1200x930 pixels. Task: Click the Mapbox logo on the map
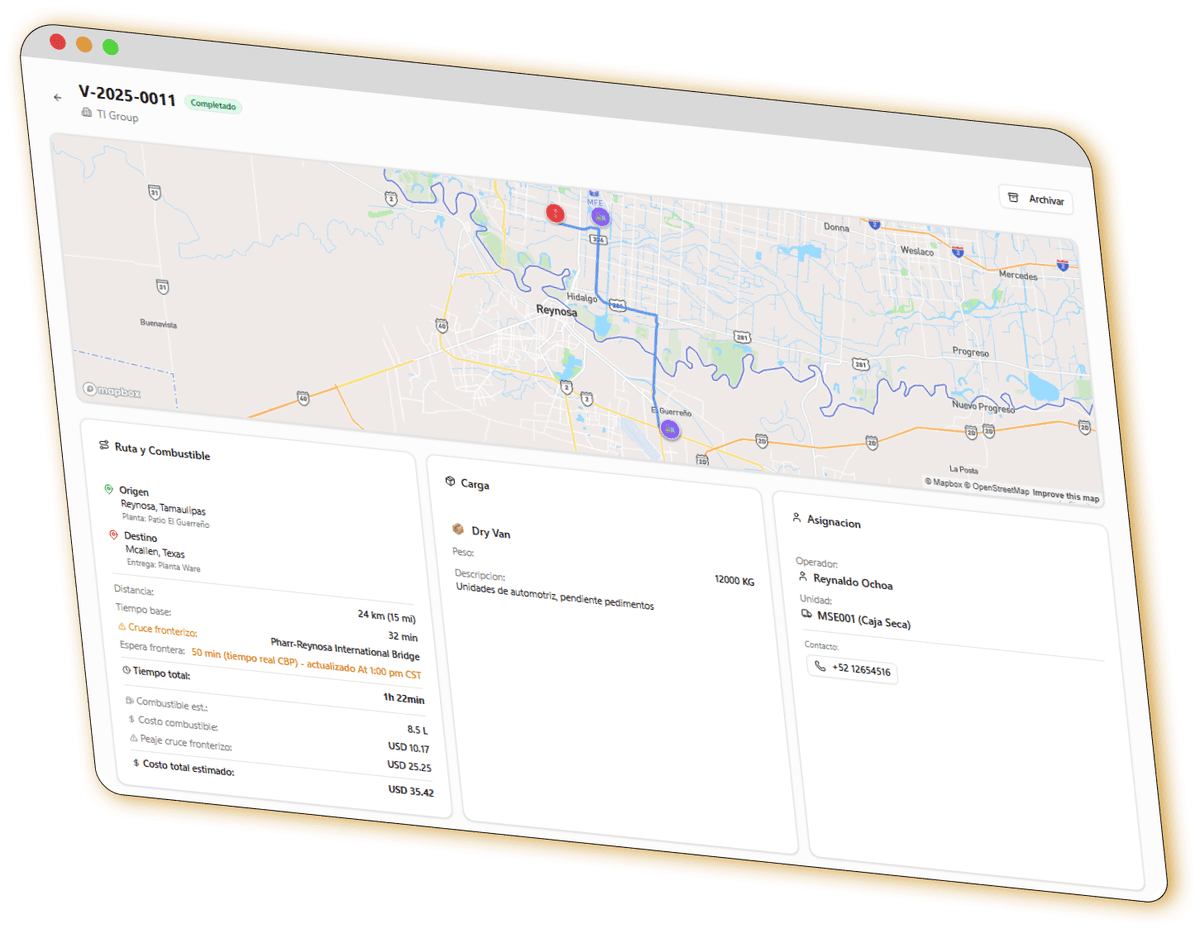pos(112,391)
